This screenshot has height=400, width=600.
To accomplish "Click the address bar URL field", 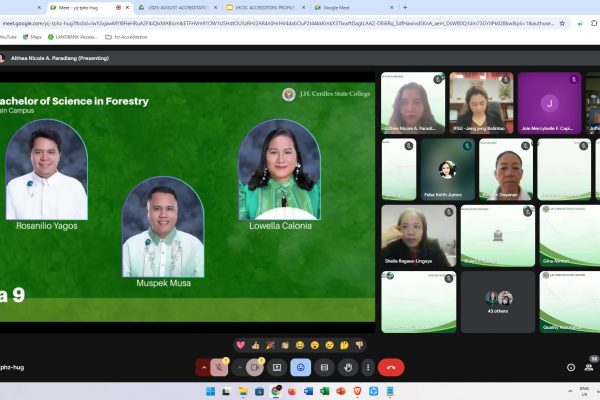I will click(278, 23).
